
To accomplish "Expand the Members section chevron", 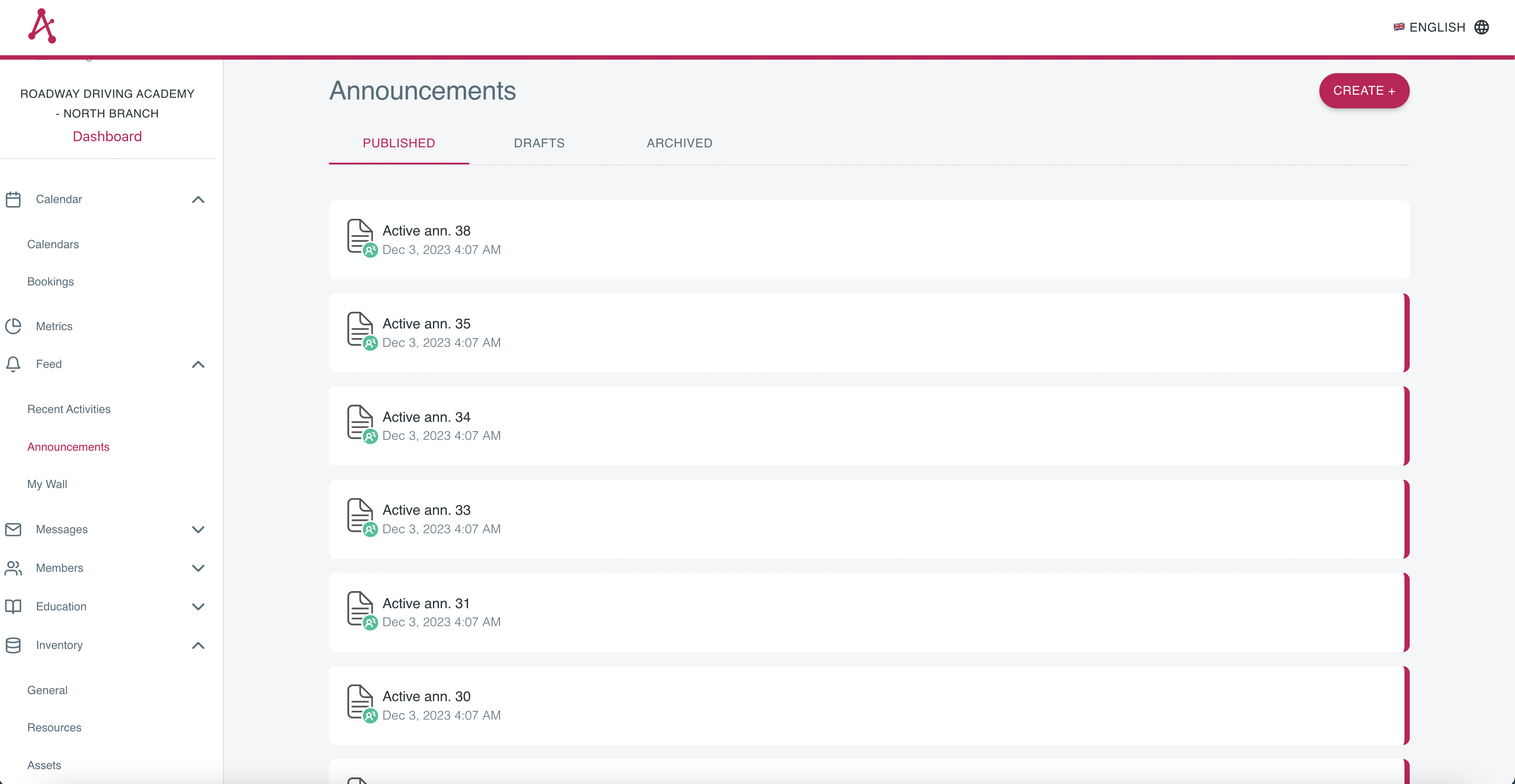I will point(198,567).
